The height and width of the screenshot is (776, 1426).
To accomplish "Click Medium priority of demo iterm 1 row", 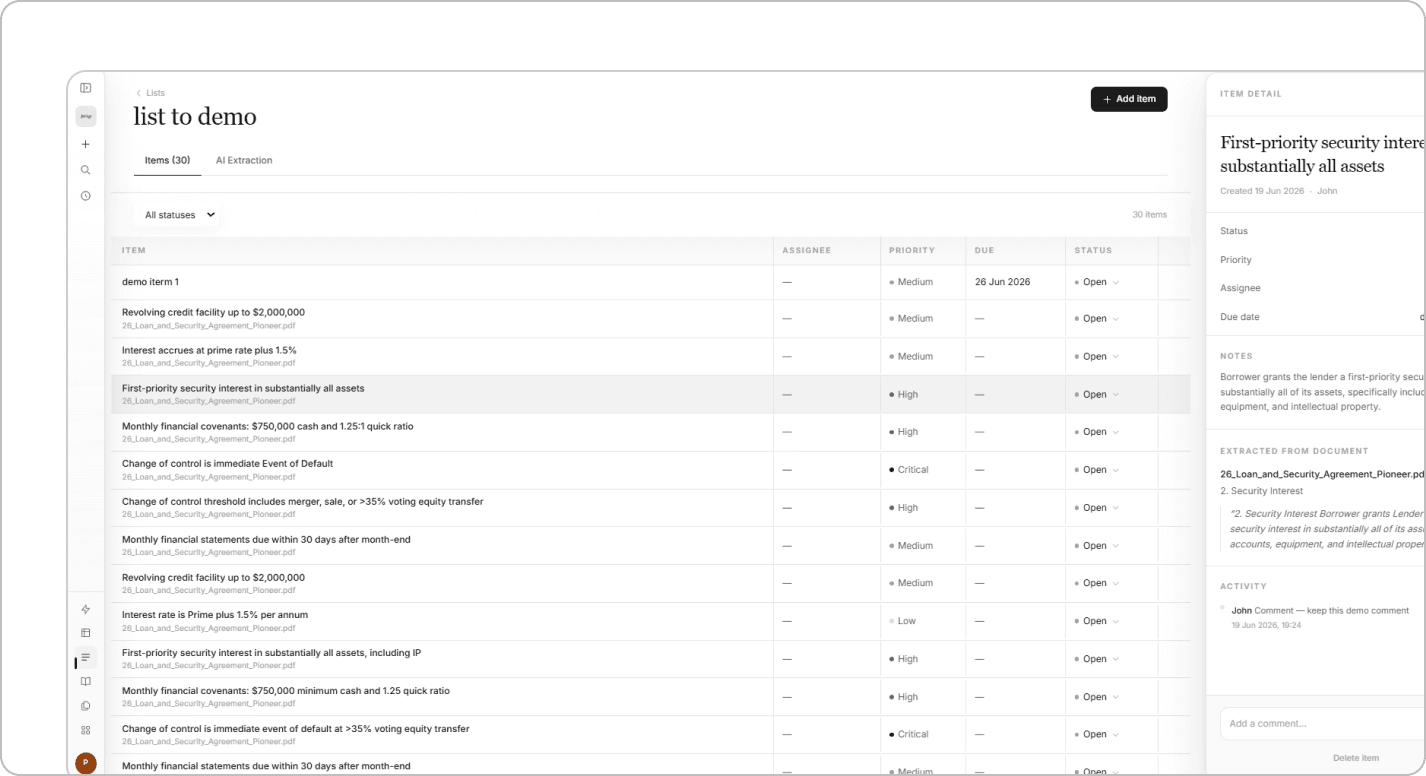I will click(x=910, y=282).
